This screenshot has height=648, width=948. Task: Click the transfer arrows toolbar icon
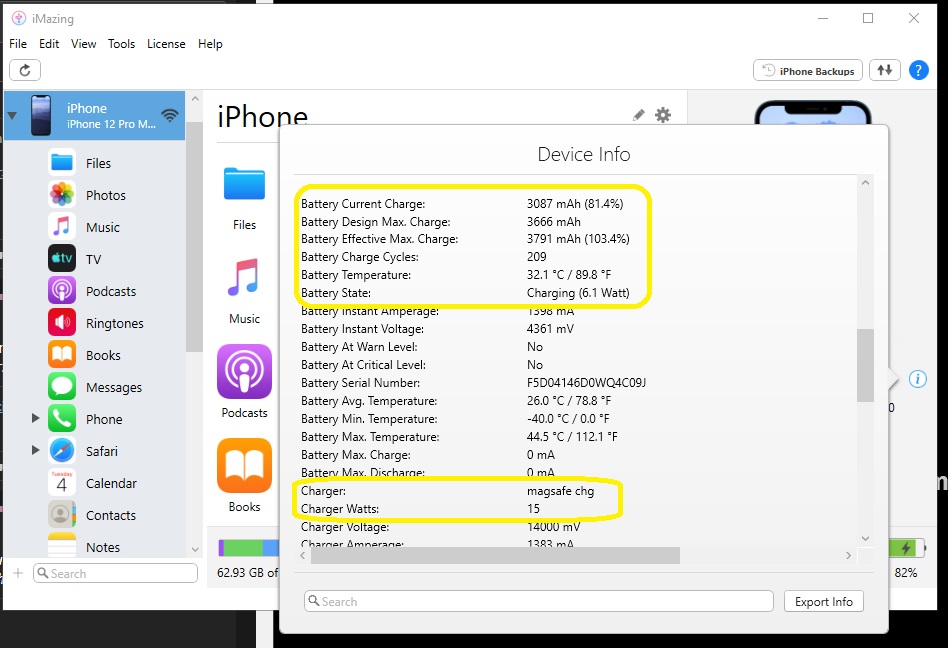(x=885, y=70)
